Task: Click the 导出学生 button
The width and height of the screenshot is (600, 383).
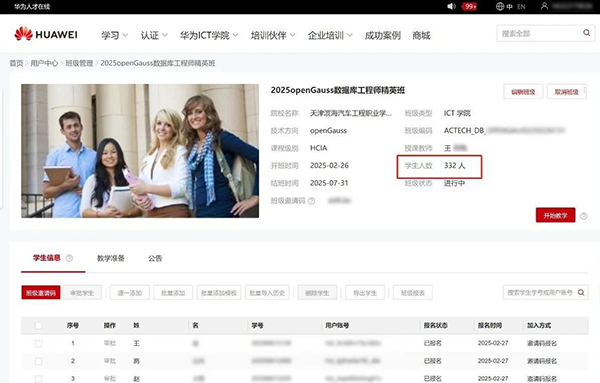Action: (x=365, y=293)
